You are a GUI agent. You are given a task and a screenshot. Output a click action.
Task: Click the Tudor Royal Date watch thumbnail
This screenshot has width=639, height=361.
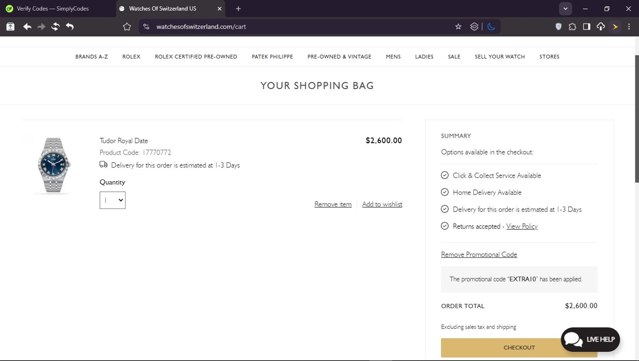pyautogui.click(x=54, y=165)
